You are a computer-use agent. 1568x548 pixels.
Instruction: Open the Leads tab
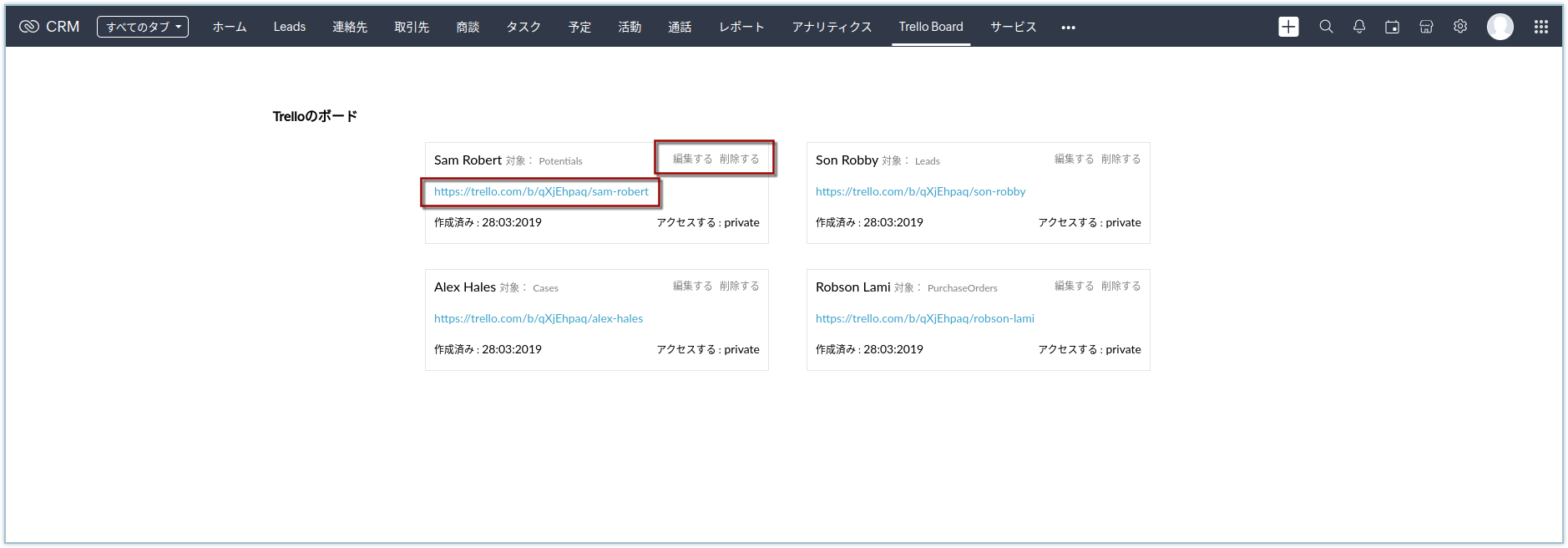pyautogui.click(x=290, y=27)
